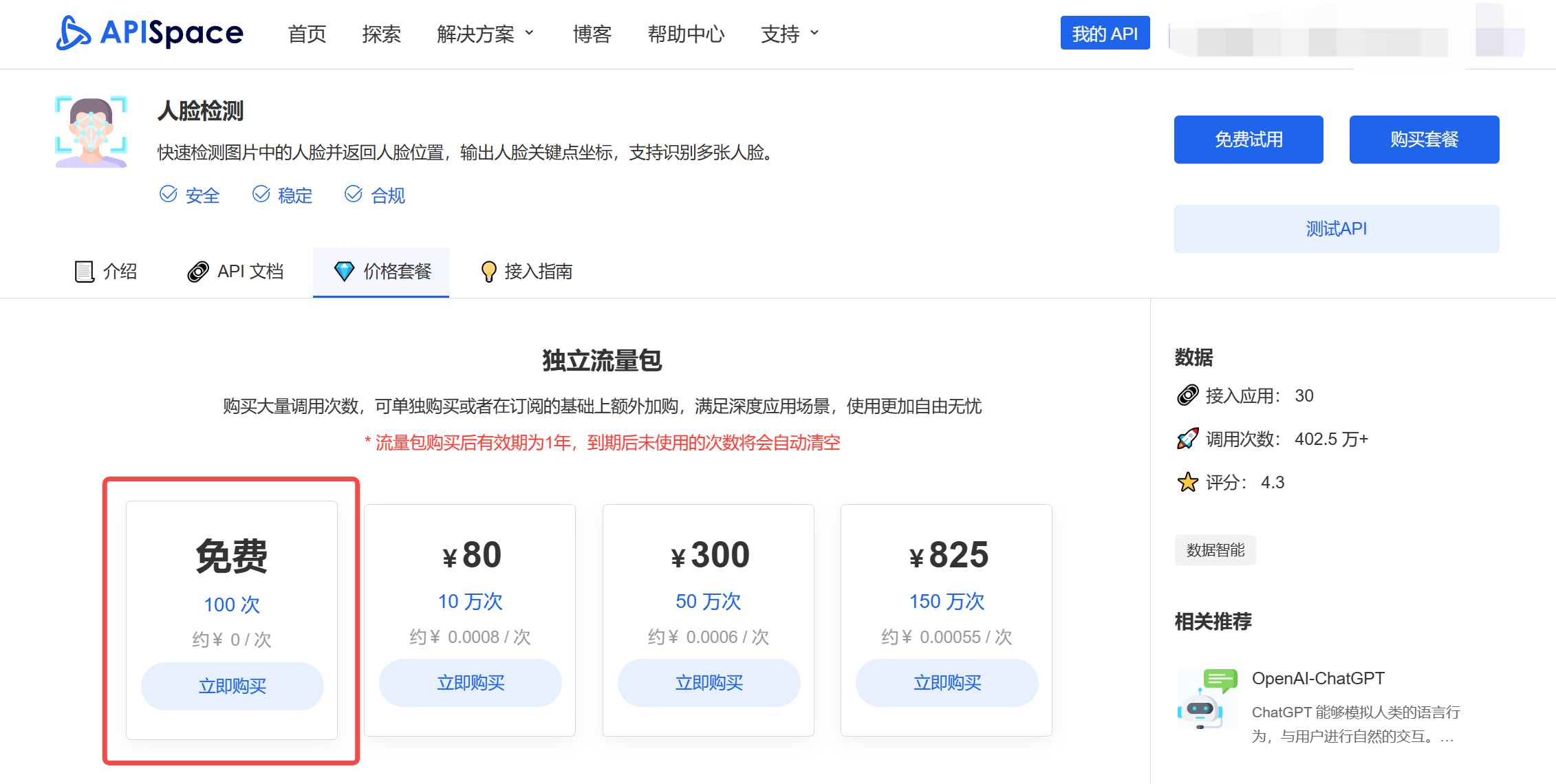
Task: Select 博客 in the navigation bar
Action: [x=591, y=34]
